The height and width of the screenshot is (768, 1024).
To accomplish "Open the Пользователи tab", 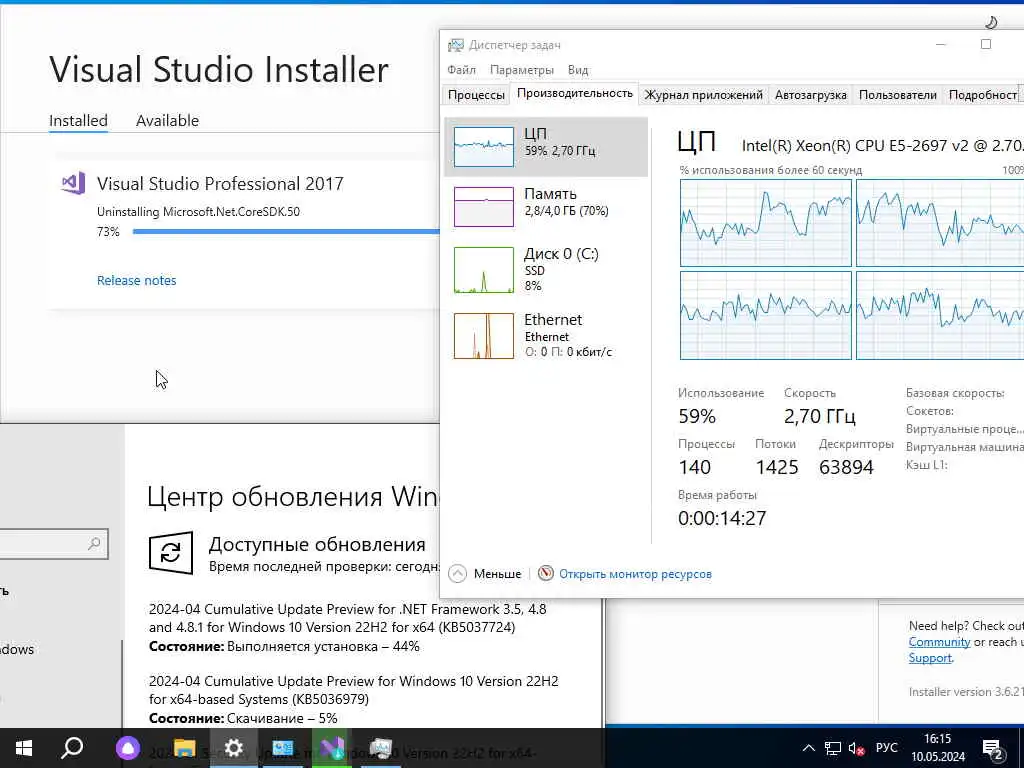I will tap(897, 95).
